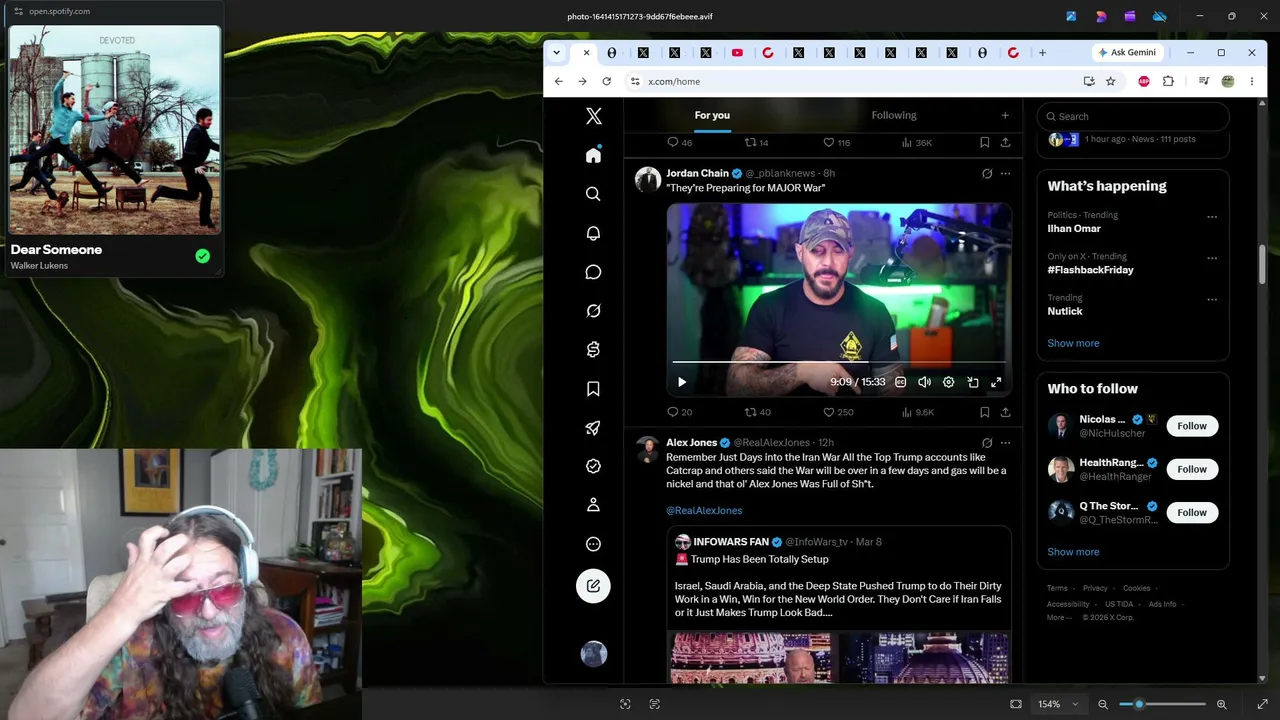The width and height of the screenshot is (1280, 720).
Task: Open Explore search icon in X sidebar
Action: [x=594, y=194]
